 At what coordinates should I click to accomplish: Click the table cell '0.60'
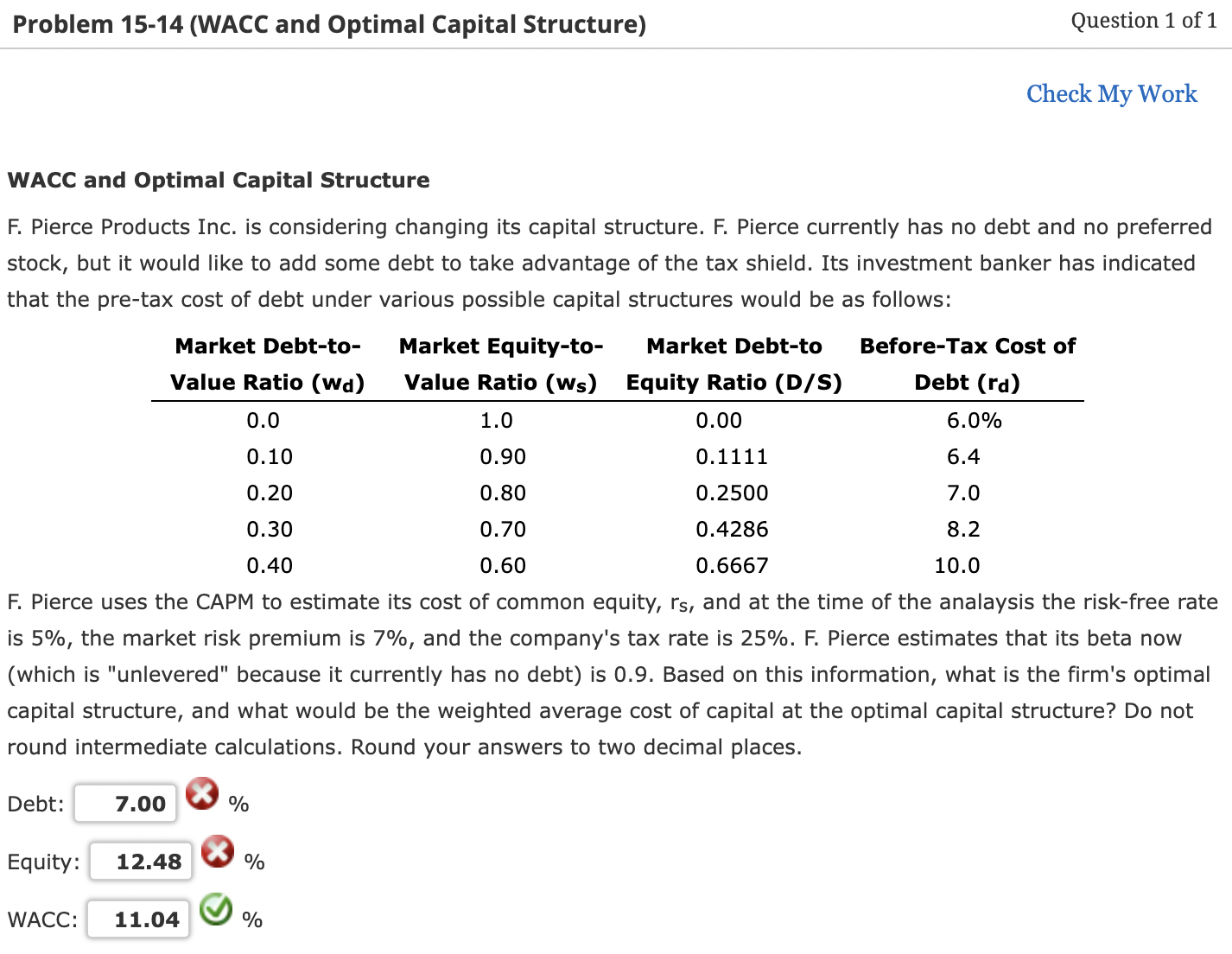[x=503, y=566]
